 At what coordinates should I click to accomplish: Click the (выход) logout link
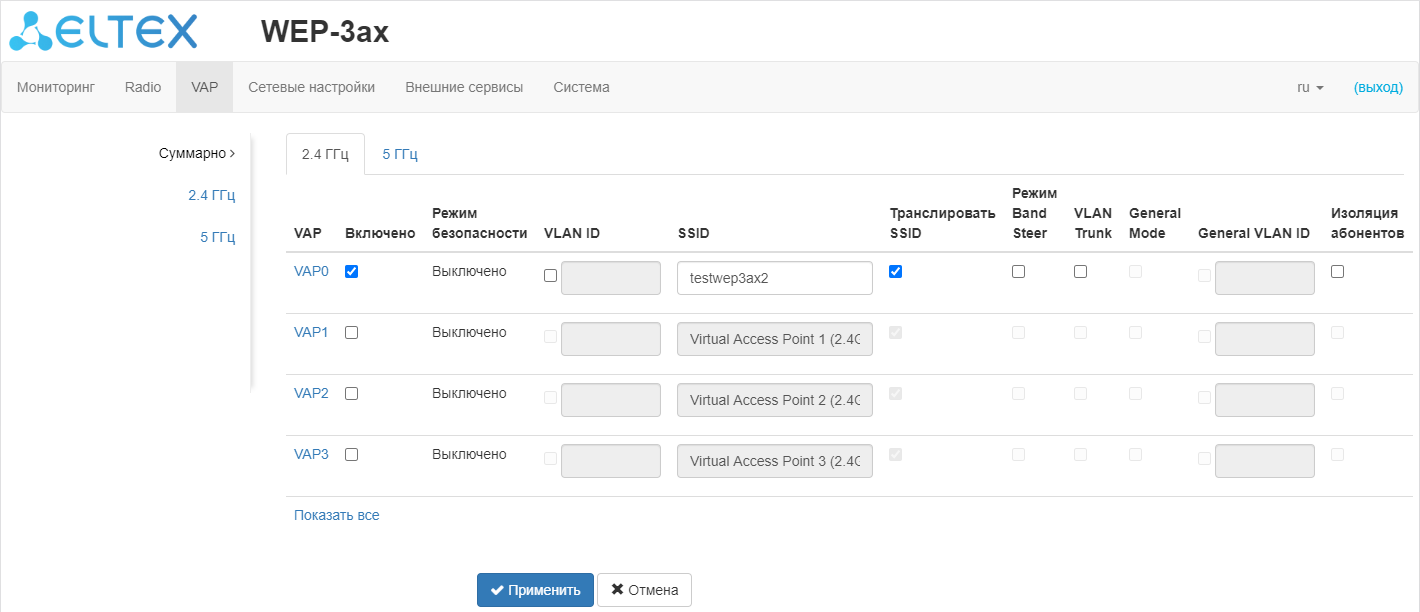coord(1378,88)
